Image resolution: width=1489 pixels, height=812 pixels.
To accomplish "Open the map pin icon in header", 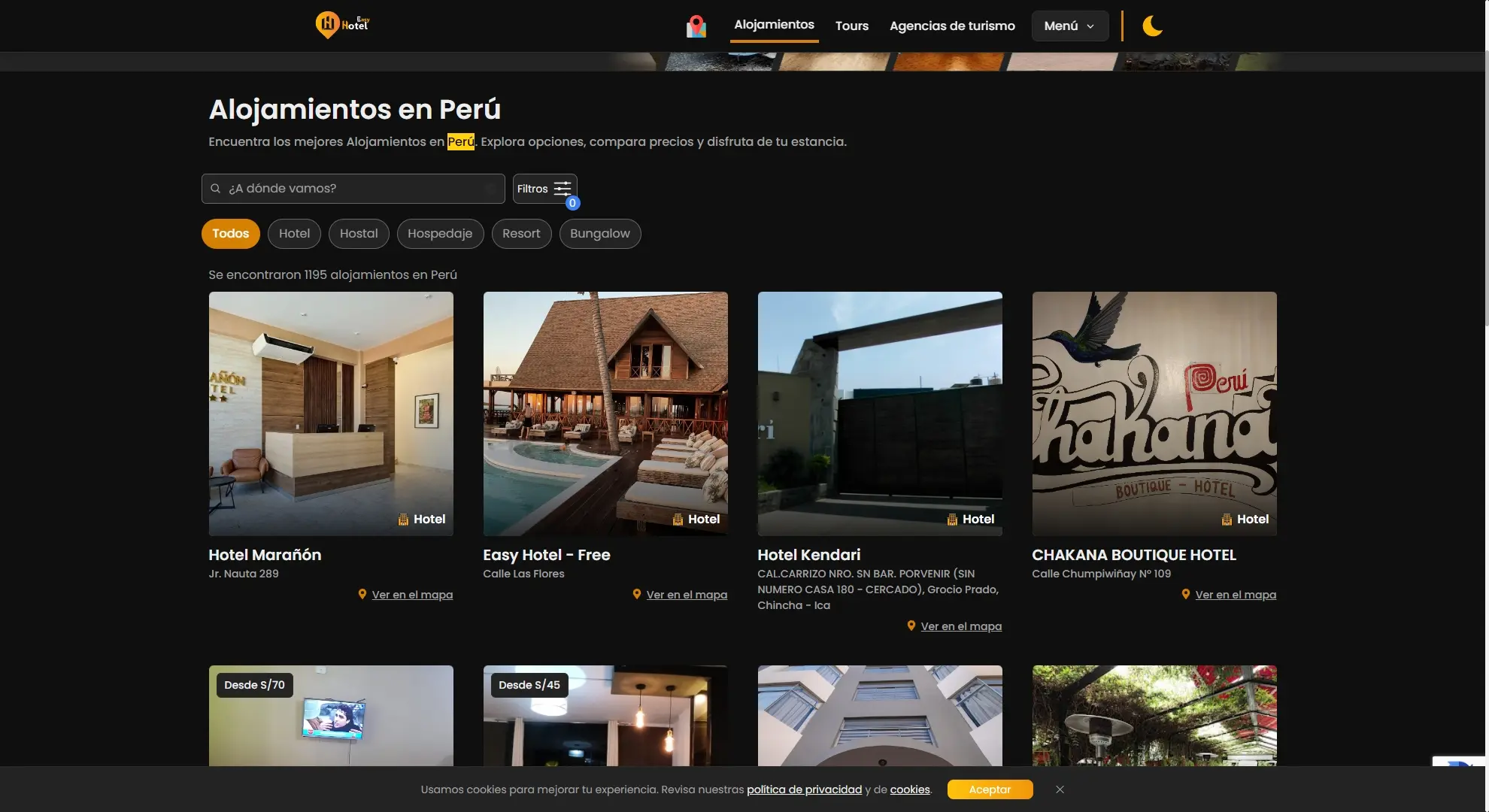I will (x=696, y=26).
